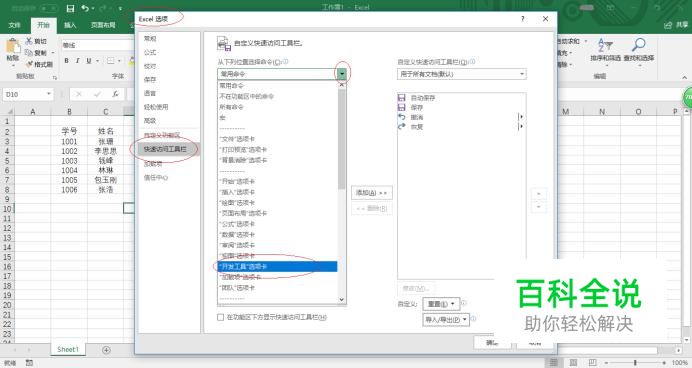Click the cancel X icon in formula bar
This screenshot has height=368, width=692.
(x=79, y=94)
